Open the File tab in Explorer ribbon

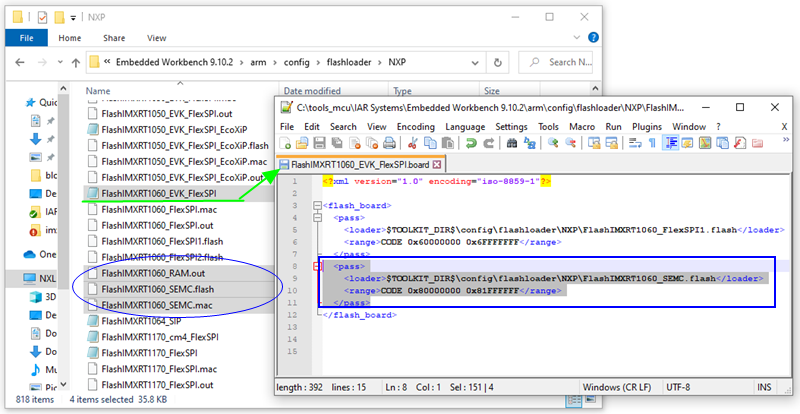coord(27,38)
